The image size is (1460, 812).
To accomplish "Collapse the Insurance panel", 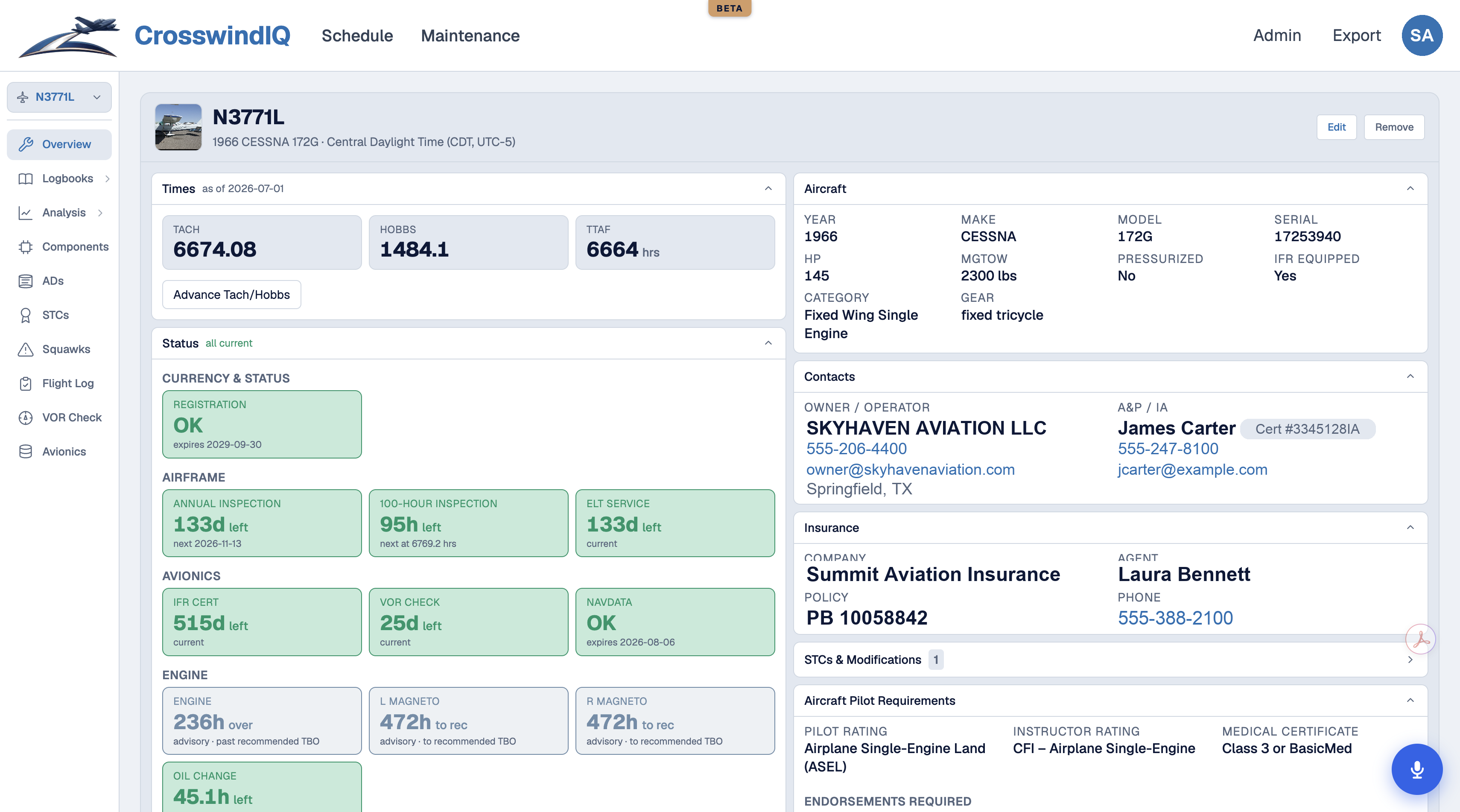I will pos(1410,528).
